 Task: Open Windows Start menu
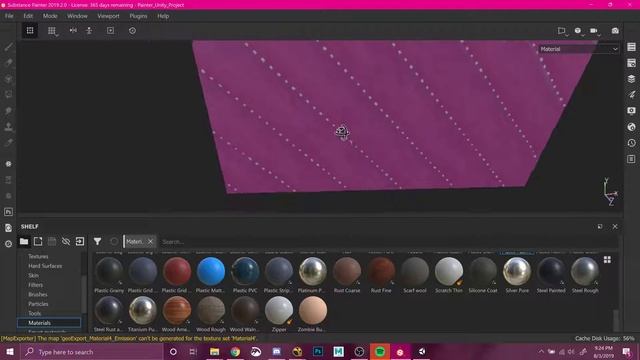tap(10, 352)
